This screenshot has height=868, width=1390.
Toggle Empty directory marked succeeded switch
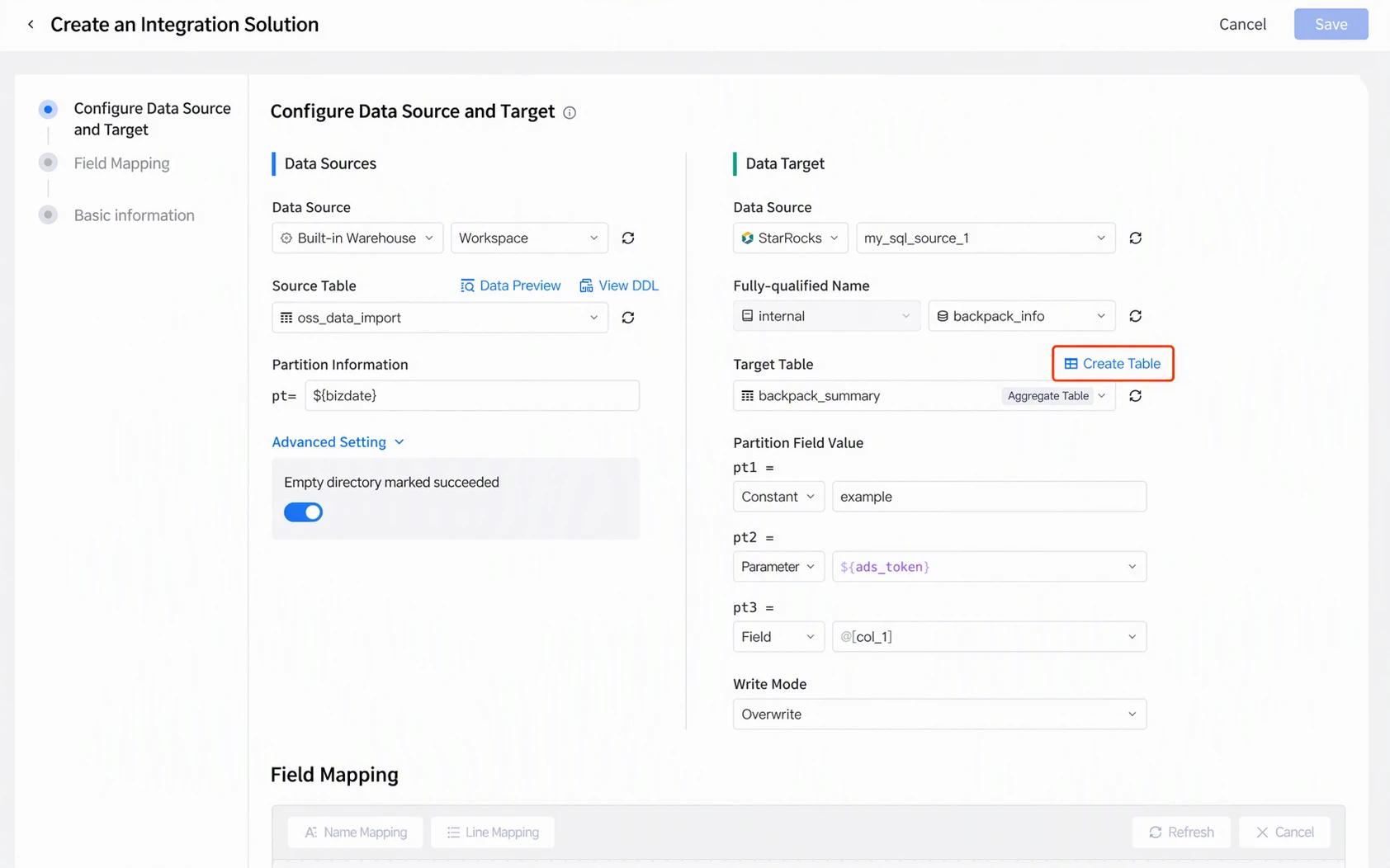coord(303,512)
